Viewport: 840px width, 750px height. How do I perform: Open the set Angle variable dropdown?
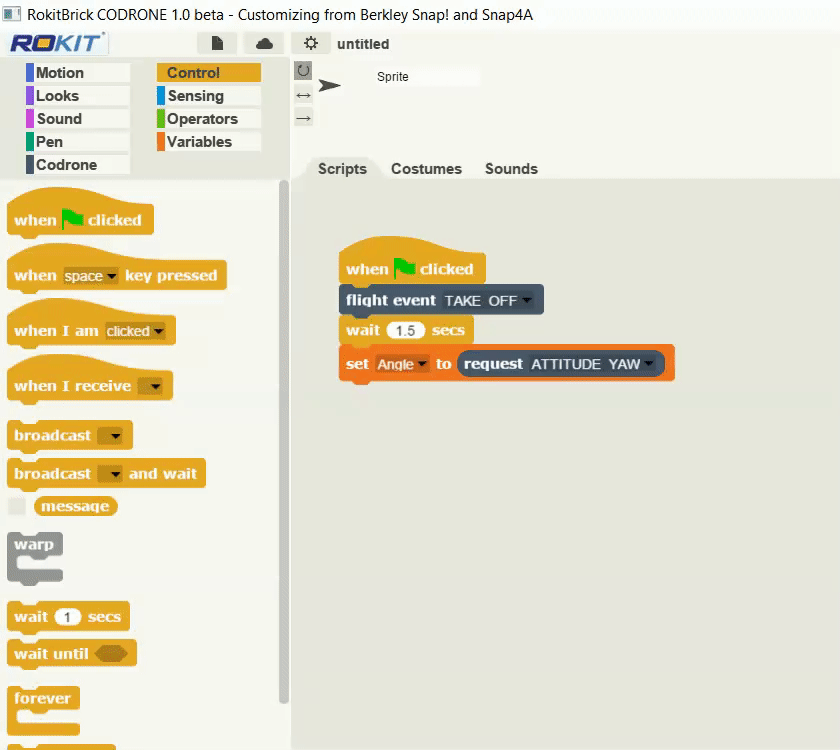pyautogui.click(x=402, y=364)
